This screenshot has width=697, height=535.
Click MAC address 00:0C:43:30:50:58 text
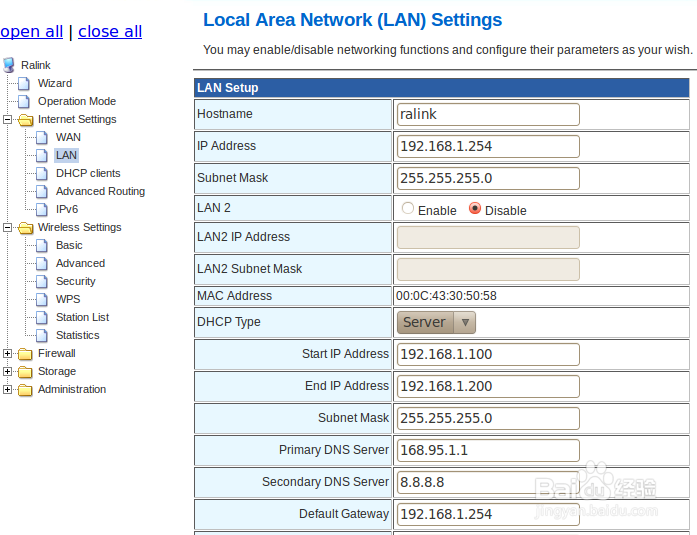coord(446,296)
